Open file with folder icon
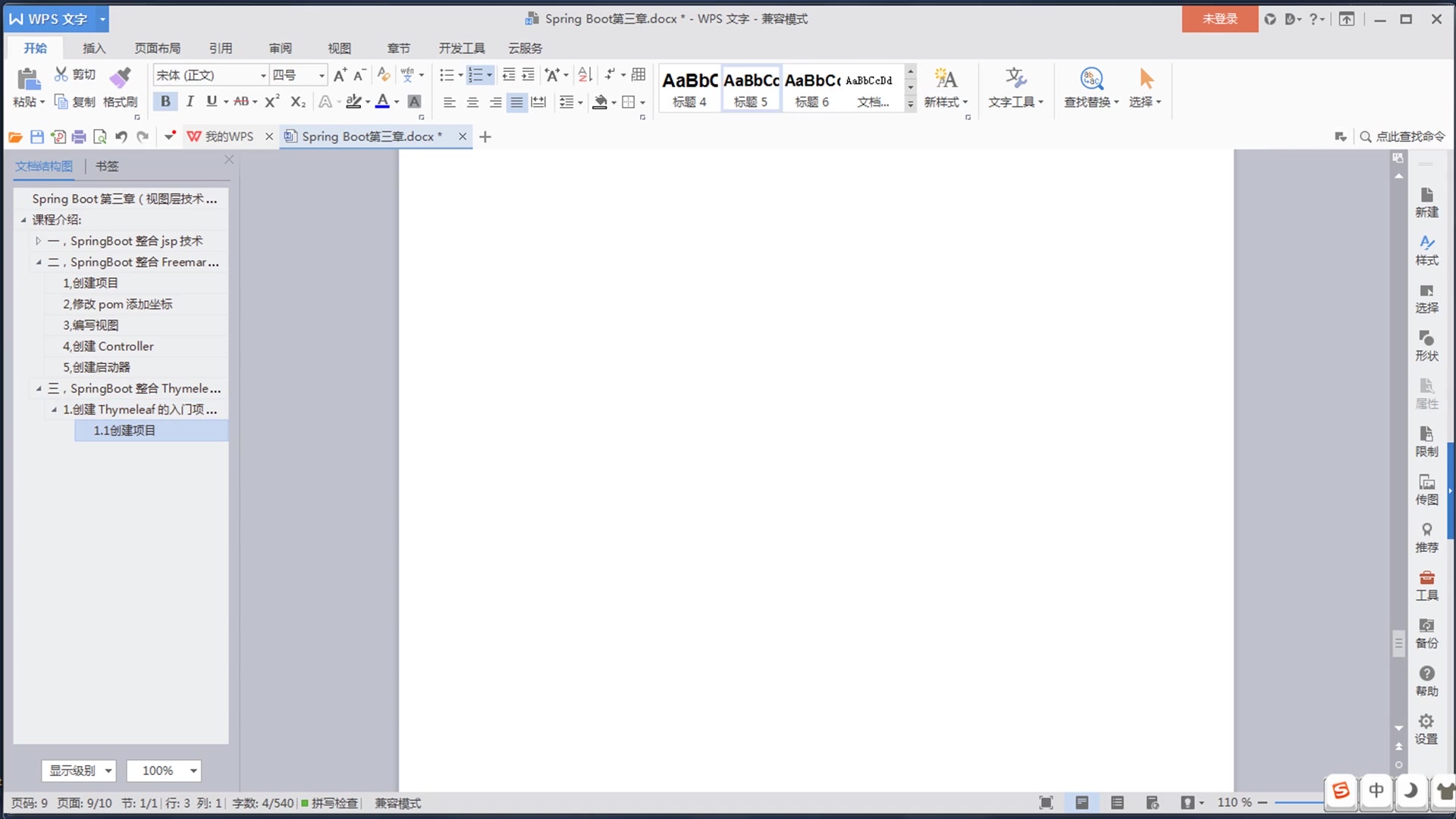Image resolution: width=1456 pixels, height=819 pixels. pyautogui.click(x=15, y=136)
